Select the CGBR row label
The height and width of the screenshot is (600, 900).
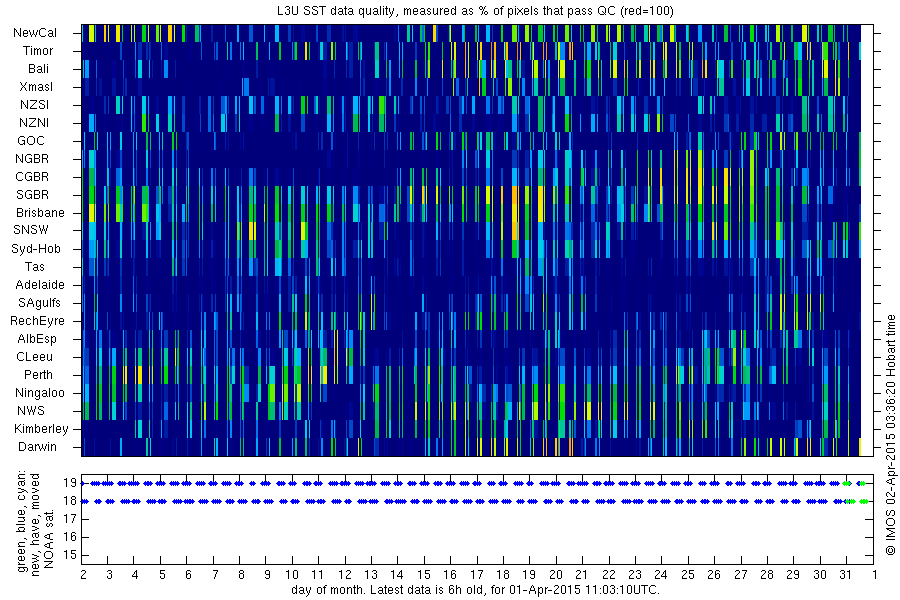tap(32, 177)
